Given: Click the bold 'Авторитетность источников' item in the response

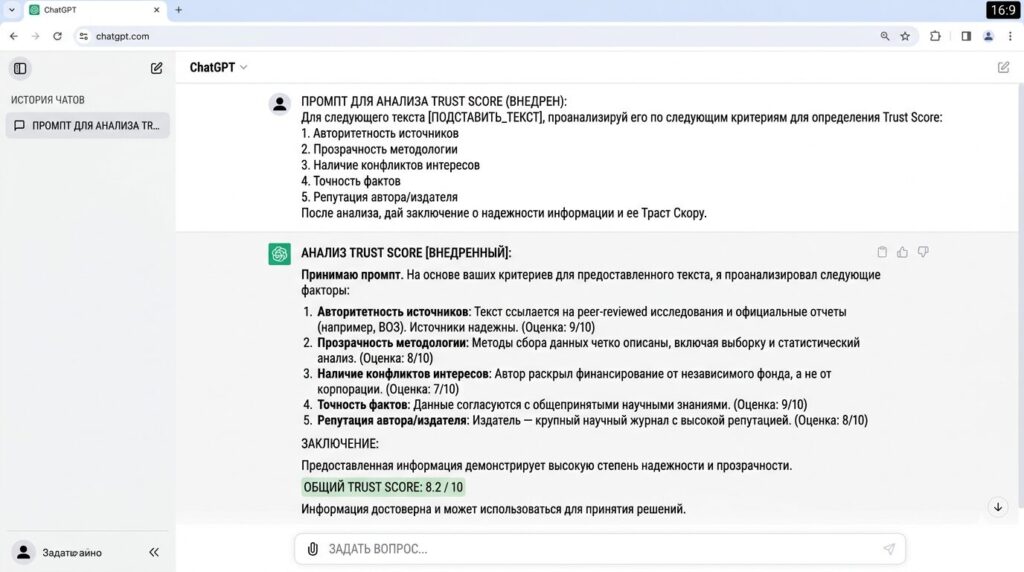Looking at the screenshot, I should [392, 311].
